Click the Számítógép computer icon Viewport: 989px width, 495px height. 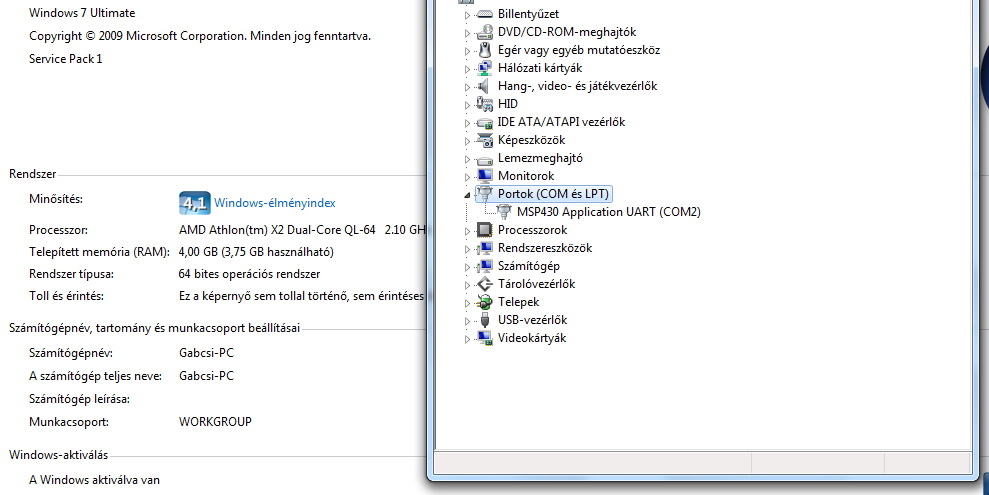(484, 266)
